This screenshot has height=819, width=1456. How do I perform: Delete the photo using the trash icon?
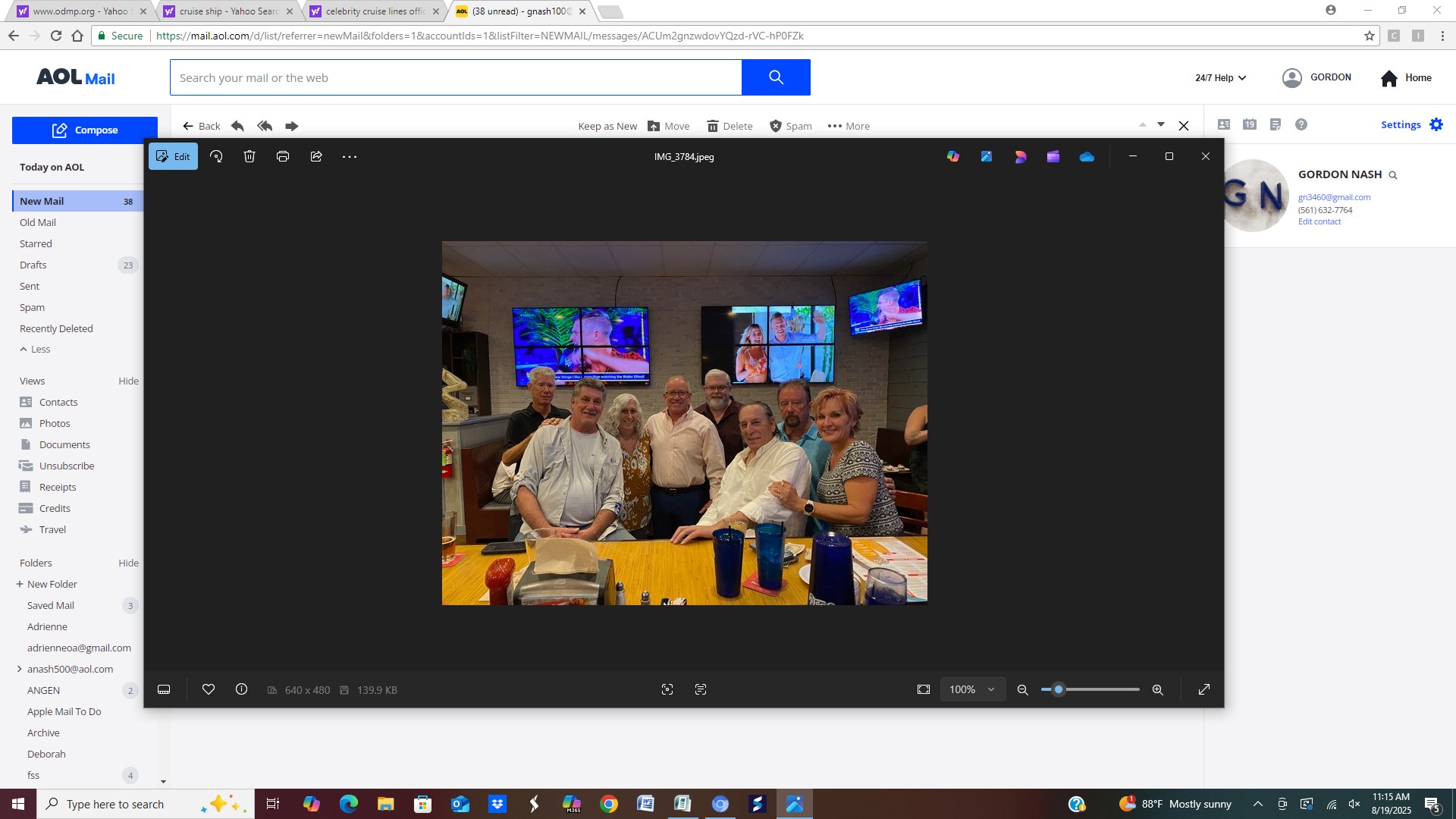(x=249, y=156)
